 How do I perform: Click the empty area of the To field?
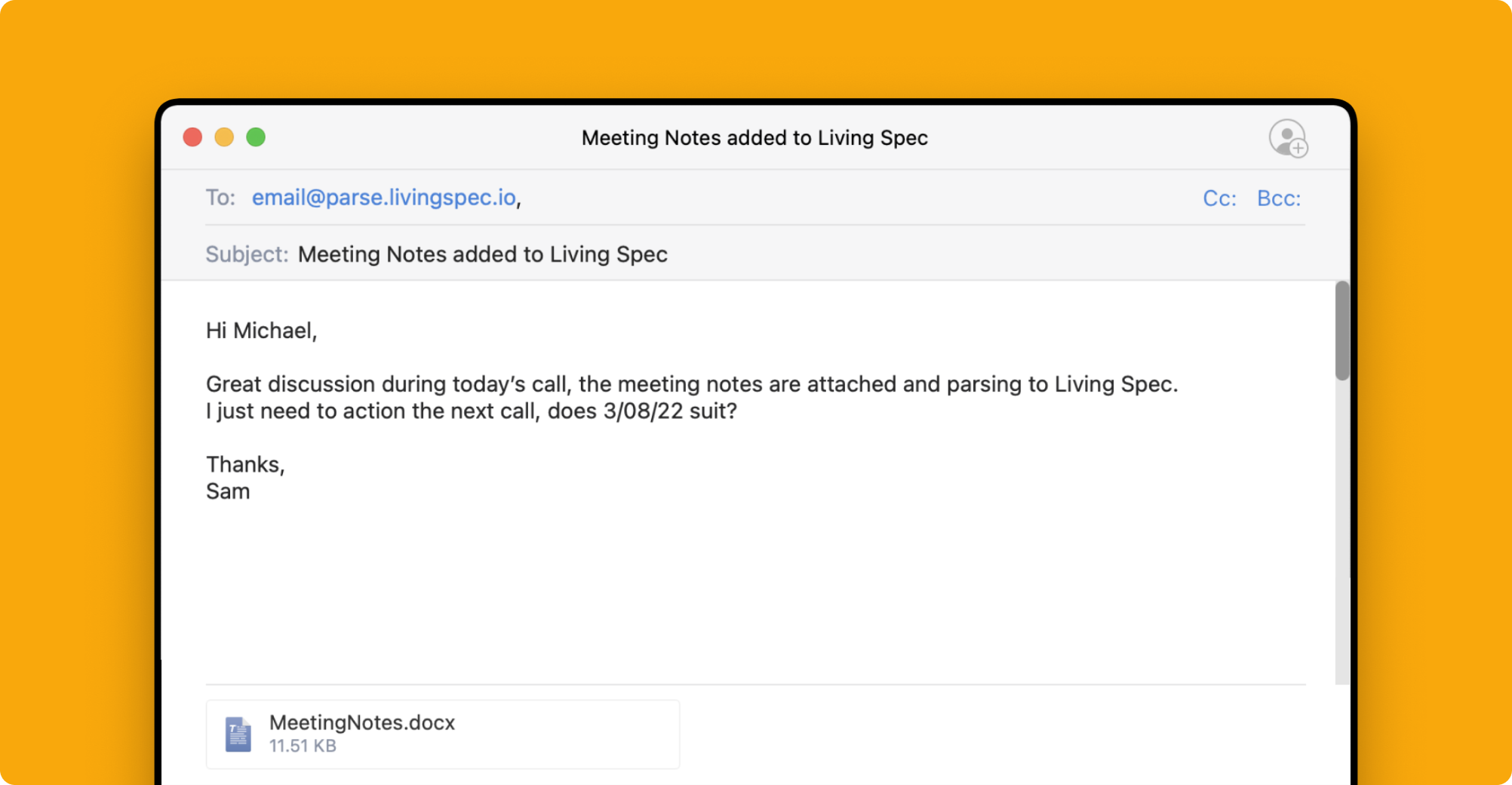[830, 198]
